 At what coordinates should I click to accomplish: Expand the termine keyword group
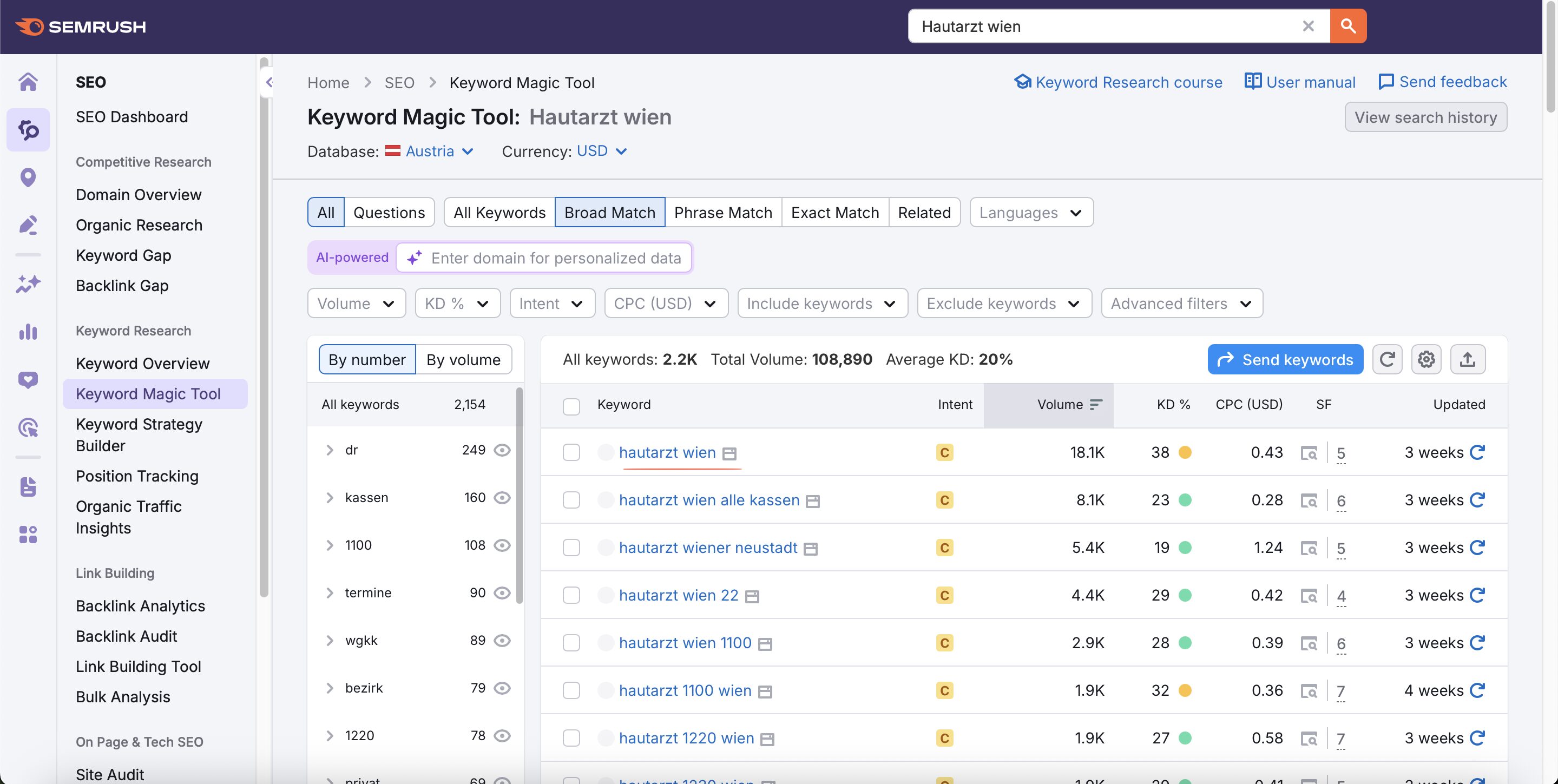330,593
